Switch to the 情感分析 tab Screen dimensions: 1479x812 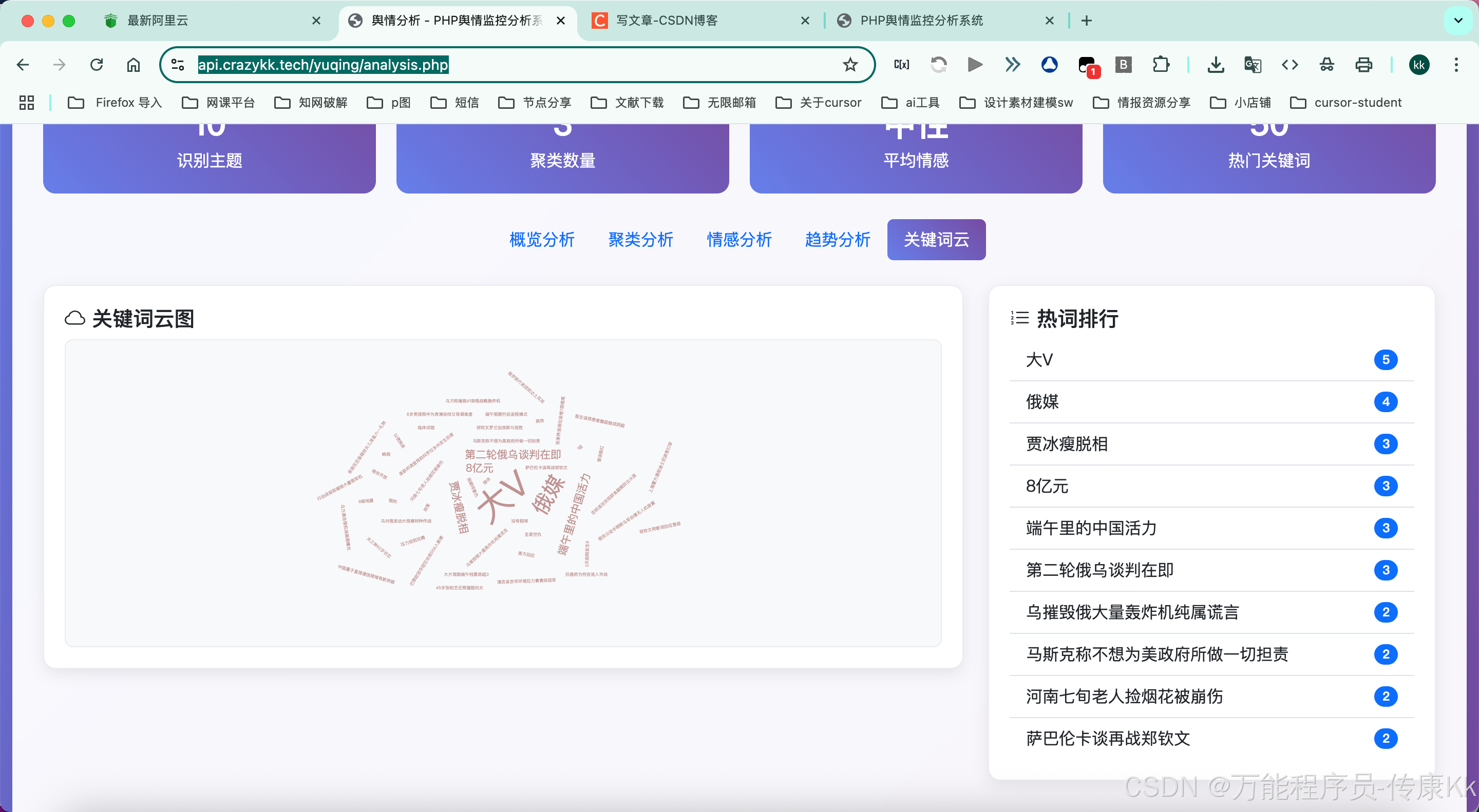(739, 239)
